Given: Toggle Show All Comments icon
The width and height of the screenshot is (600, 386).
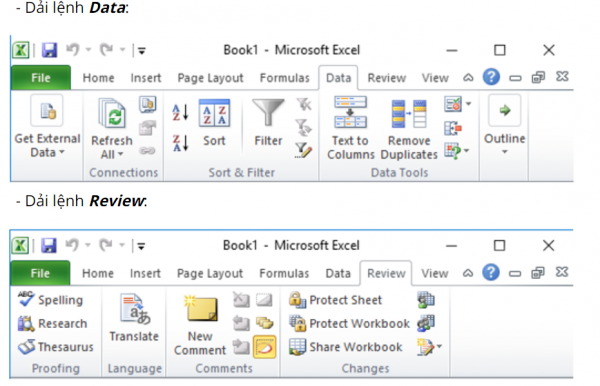Looking at the screenshot, I should point(264,323).
